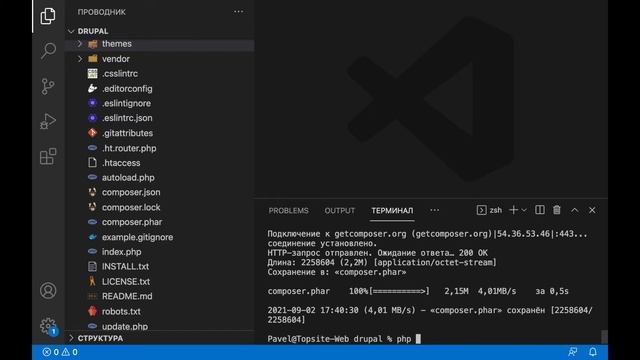Click the composer.json file icon

(x=93, y=192)
